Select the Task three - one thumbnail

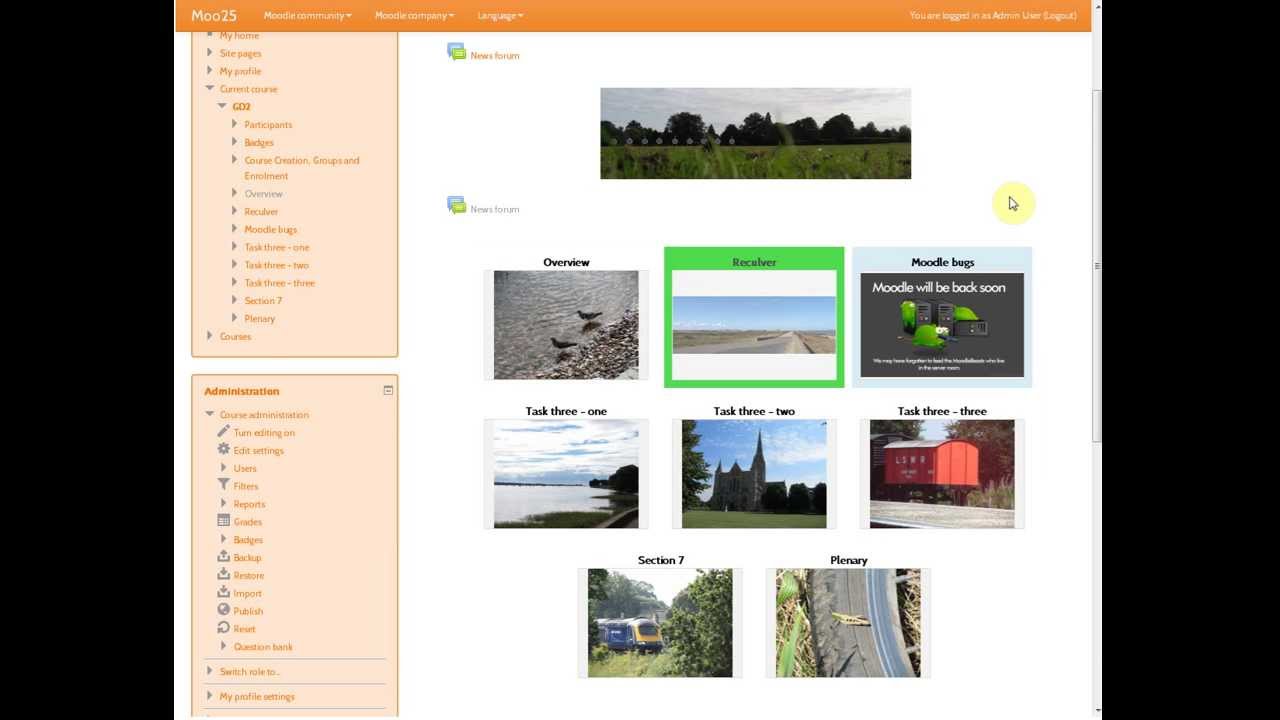click(x=566, y=474)
